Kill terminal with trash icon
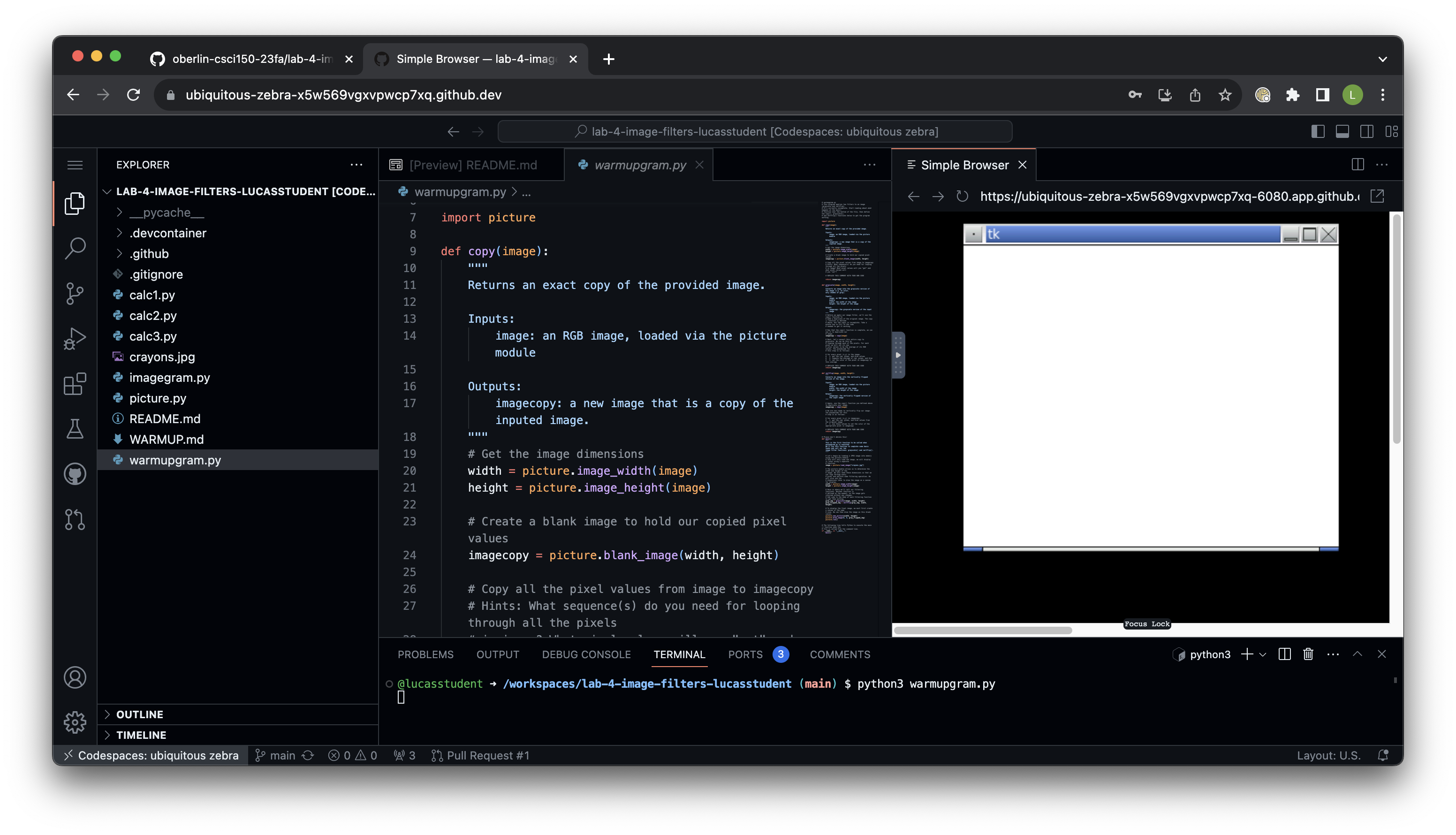The height and width of the screenshot is (835, 1456). pos(1307,654)
